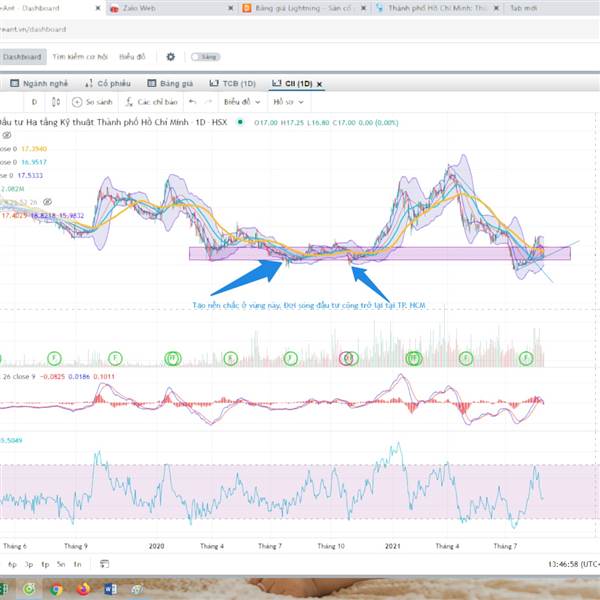The height and width of the screenshot is (600, 600).
Task: Click the MACD indicator label '26 close 9'
Action: 19,377
